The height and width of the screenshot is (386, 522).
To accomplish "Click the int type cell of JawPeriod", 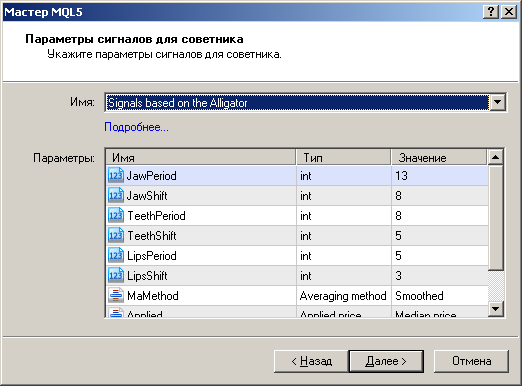I will click(x=344, y=176).
